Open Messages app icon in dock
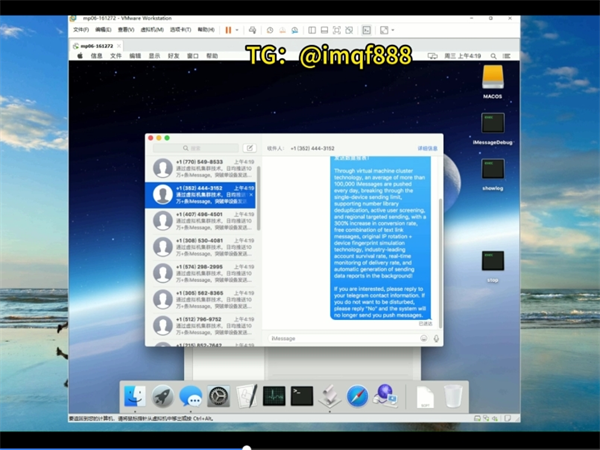This screenshot has width=600, height=450. (190, 396)
